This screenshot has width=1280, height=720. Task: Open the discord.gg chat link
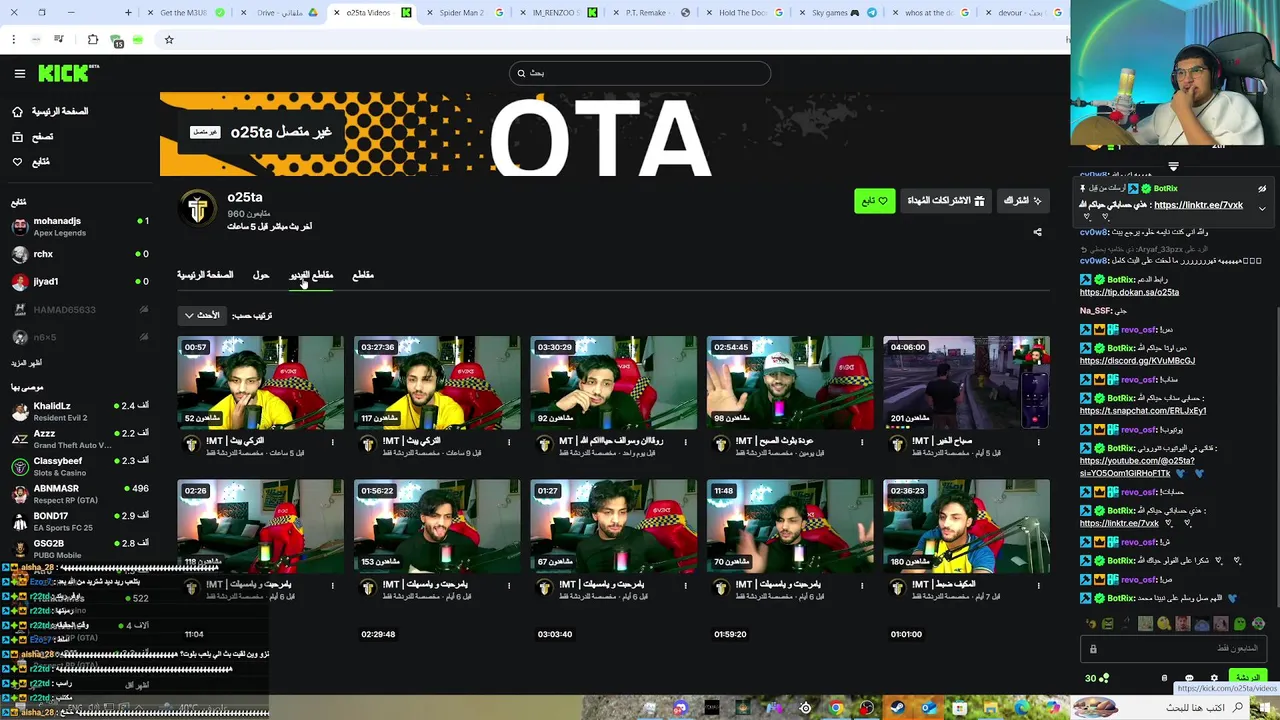click(1137, 360)
